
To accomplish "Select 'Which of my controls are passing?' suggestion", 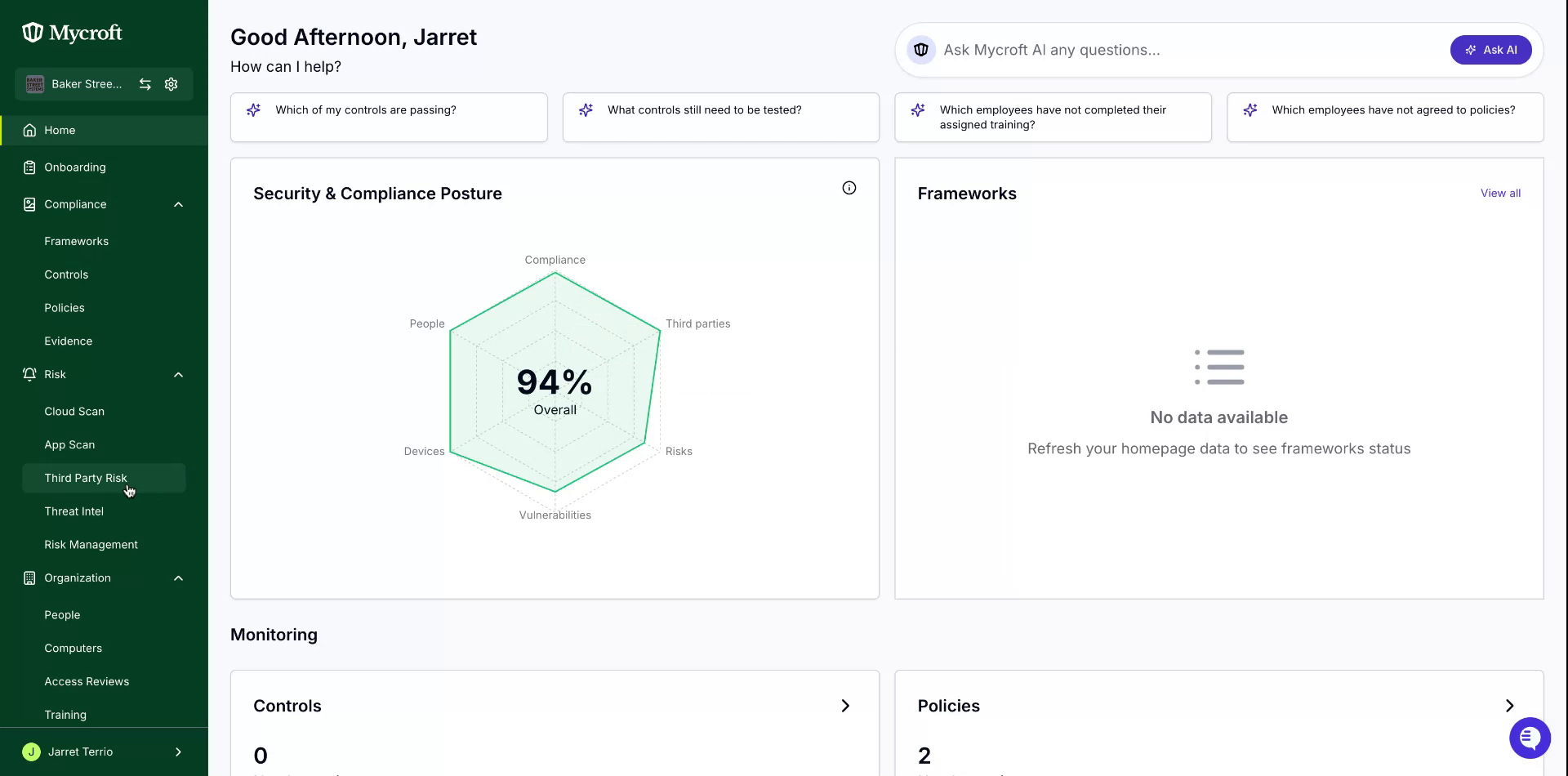I will pyautogui.click(x=389, y=118).
